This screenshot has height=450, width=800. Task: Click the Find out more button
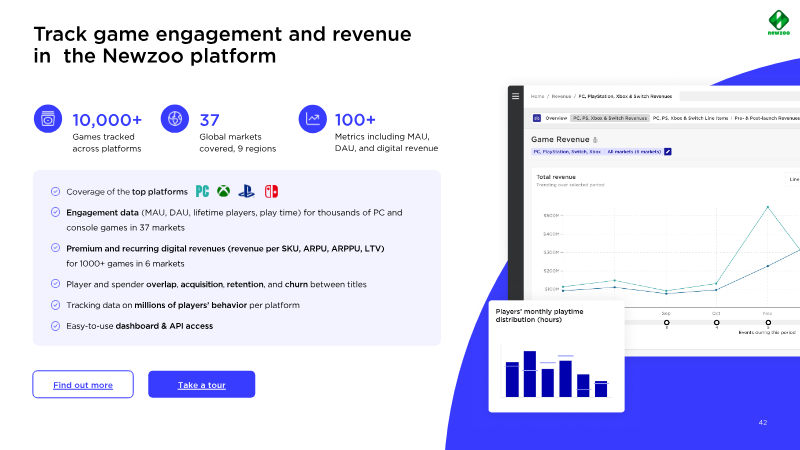(x=83, y=385)
